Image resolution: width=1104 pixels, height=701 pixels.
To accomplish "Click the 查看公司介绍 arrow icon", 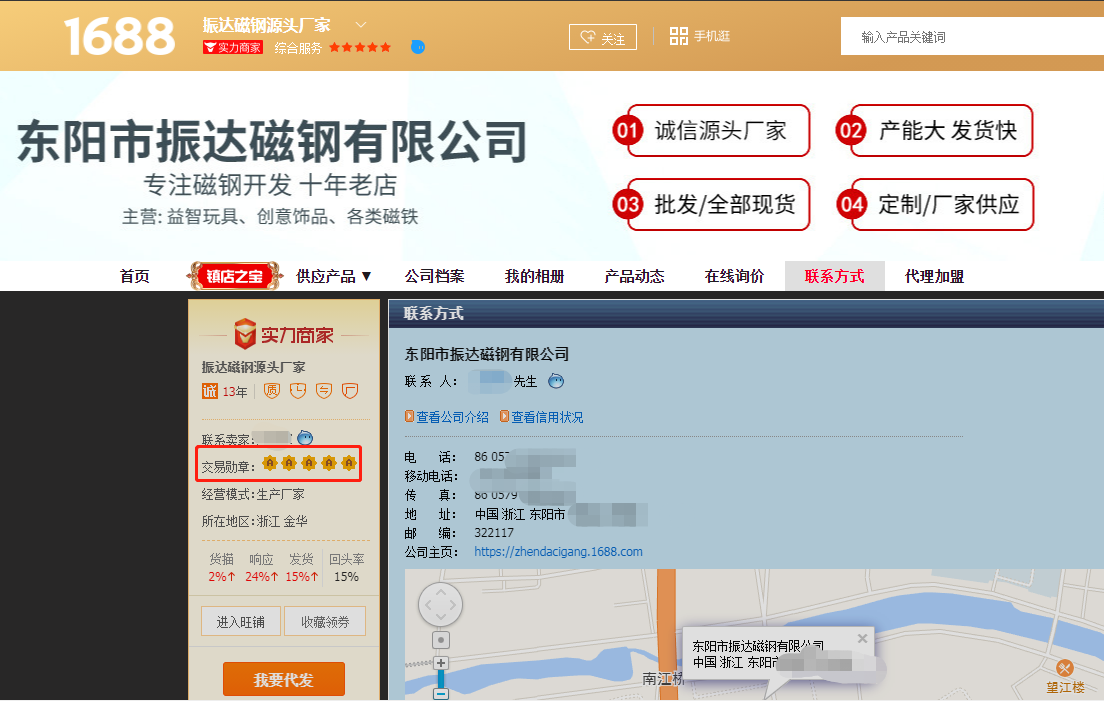I will [x=409, y=416].
